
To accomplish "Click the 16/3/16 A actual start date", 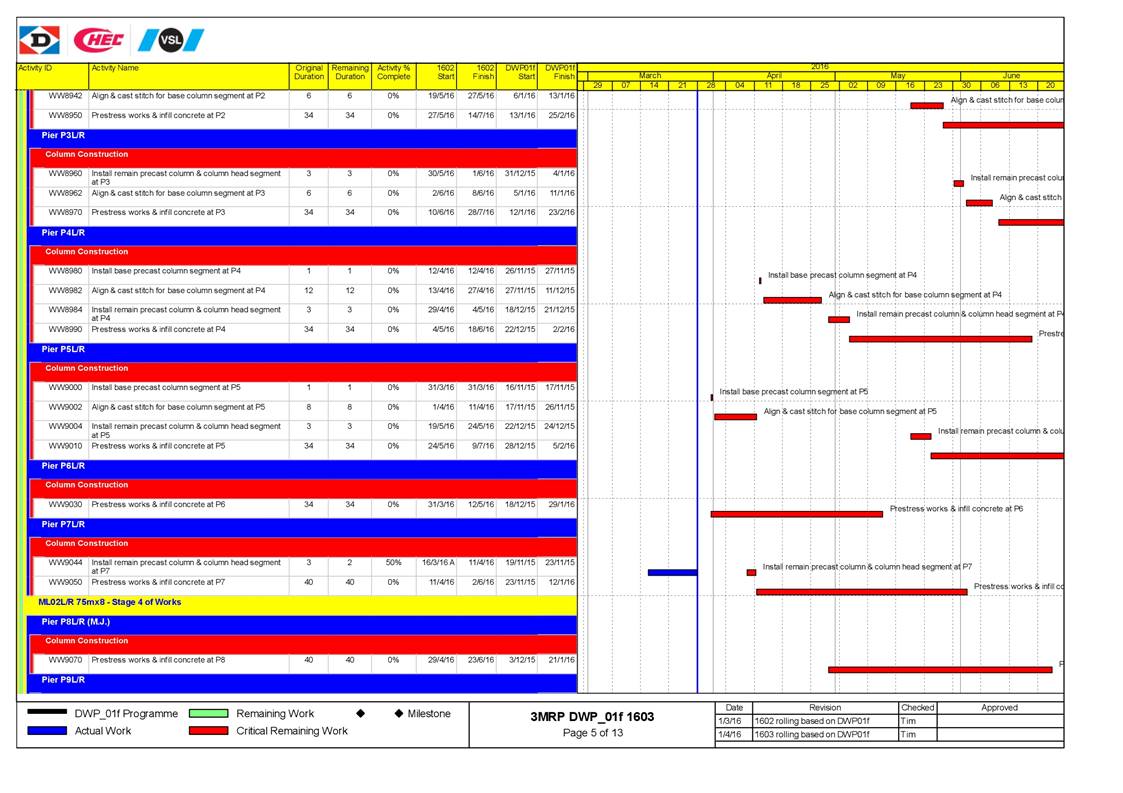I will [438, 563].
